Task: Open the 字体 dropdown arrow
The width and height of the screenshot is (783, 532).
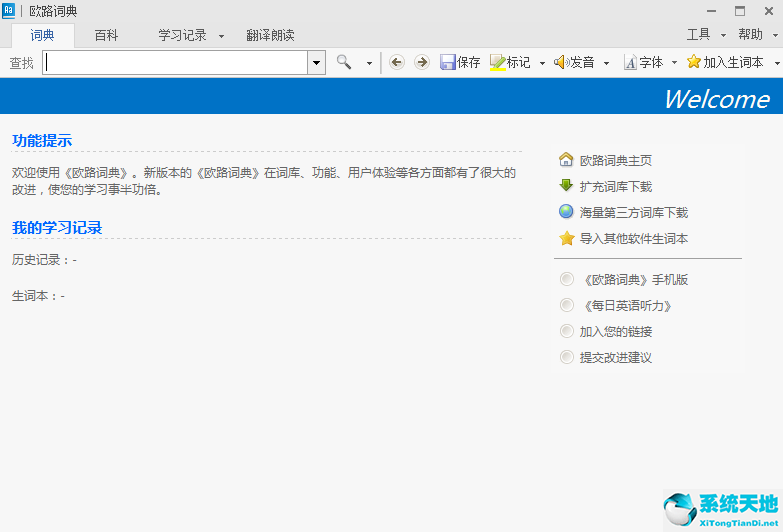Action: click(674, 63)
